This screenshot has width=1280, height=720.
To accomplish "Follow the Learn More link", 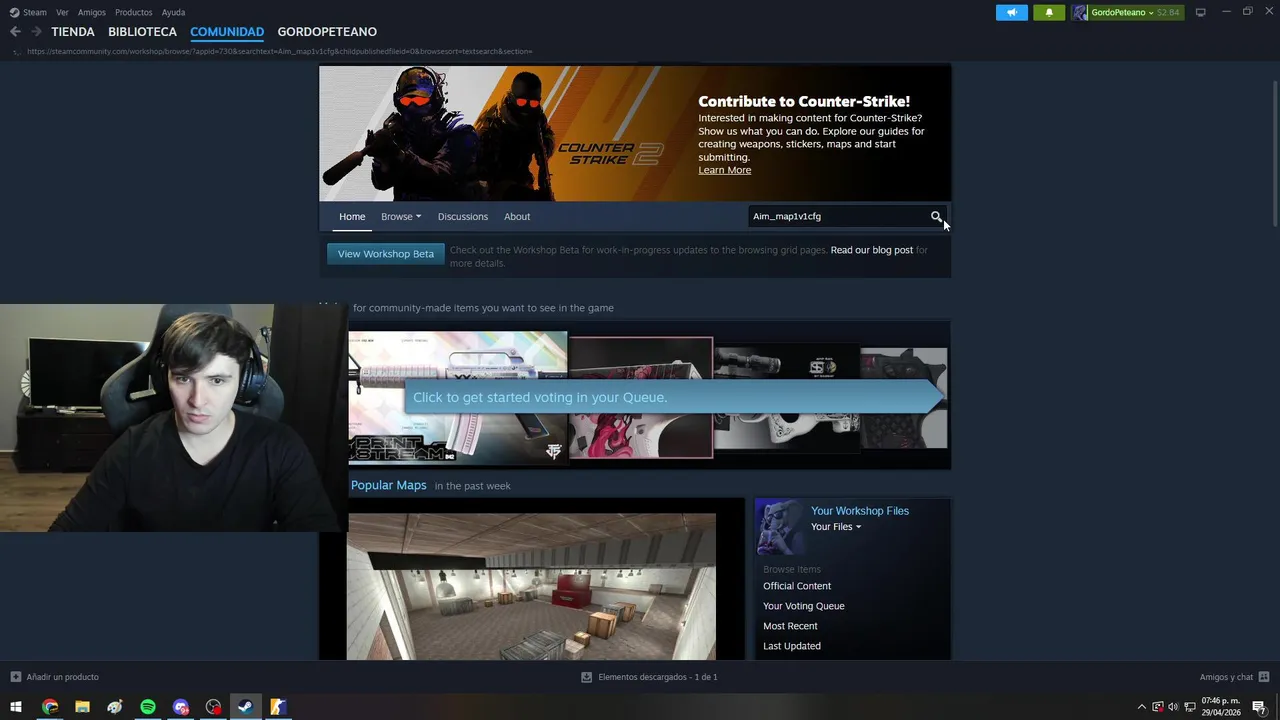I will (725, 170).
